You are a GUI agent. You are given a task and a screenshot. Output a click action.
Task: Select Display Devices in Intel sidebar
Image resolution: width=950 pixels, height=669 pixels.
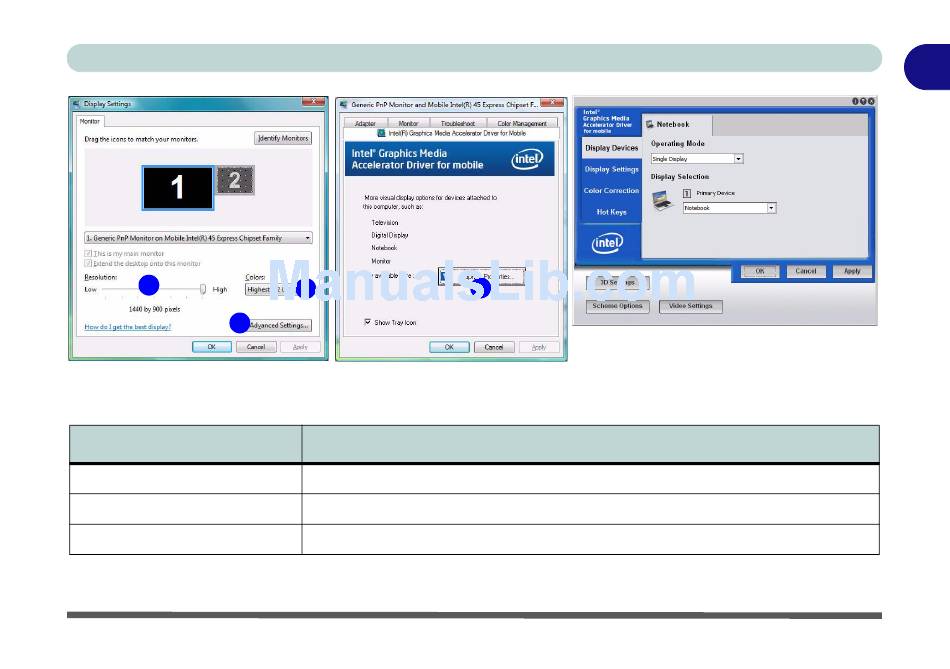(611, 148)
